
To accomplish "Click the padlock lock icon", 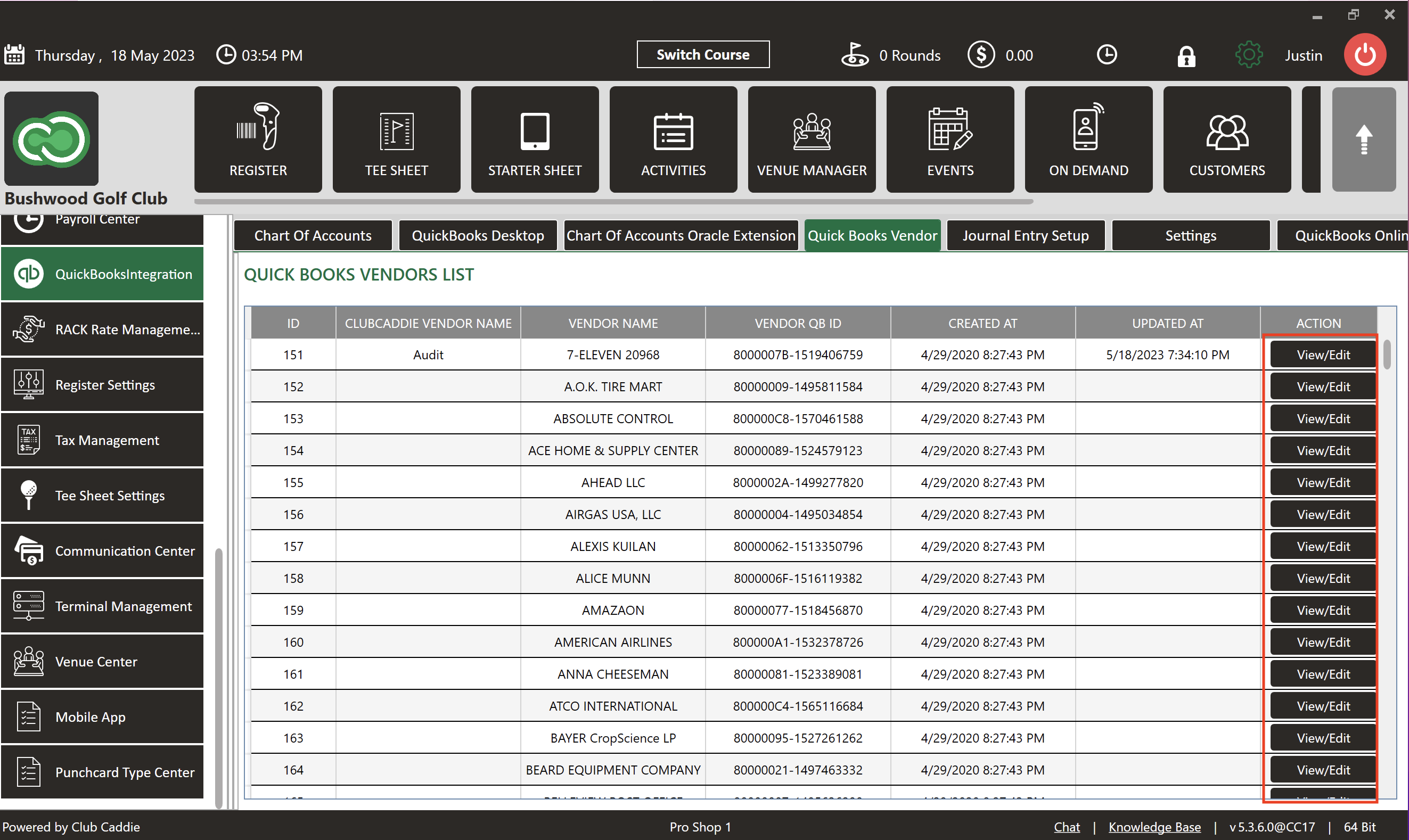I will point(1186,56).
